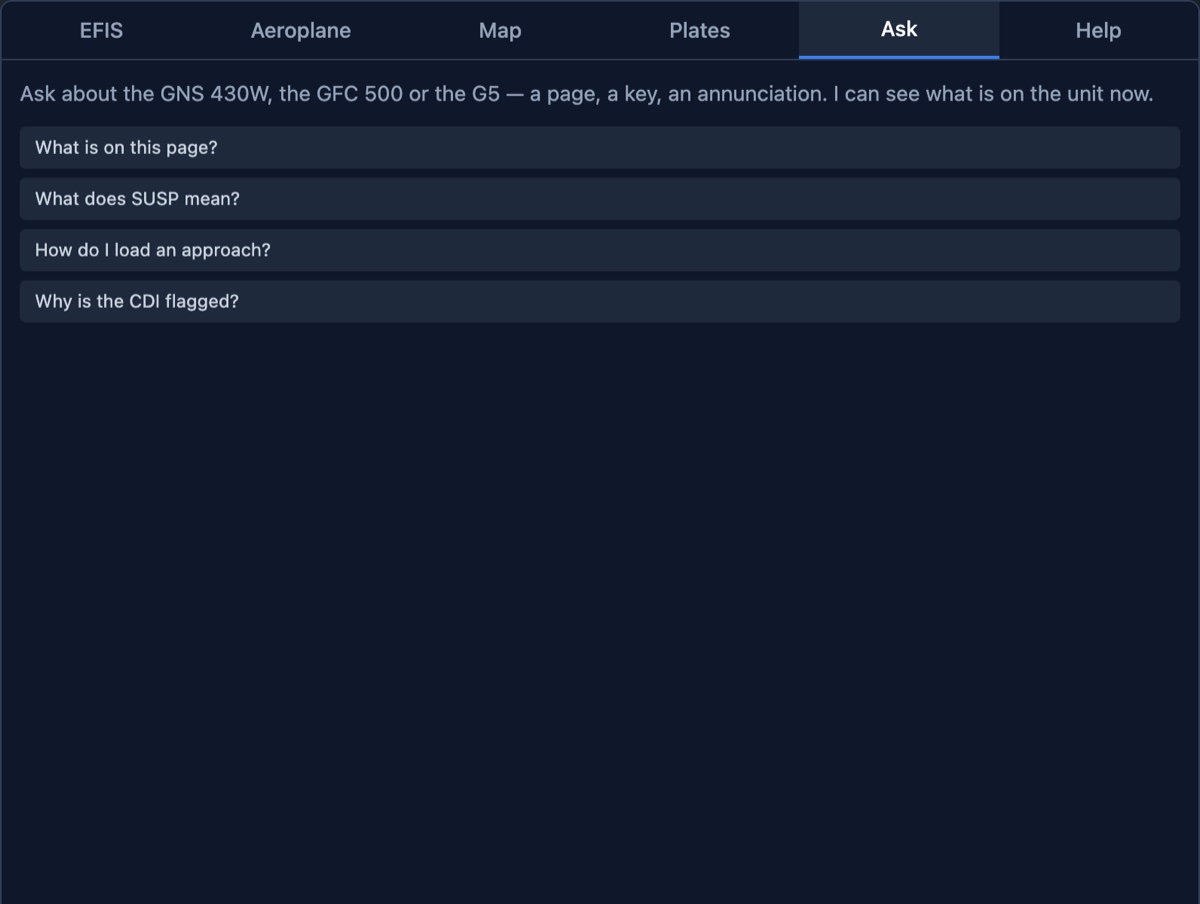This screenshot has width=1200, height=904.
Task: Ask "What is on this page?"
Action: click(x=600, y=147)
